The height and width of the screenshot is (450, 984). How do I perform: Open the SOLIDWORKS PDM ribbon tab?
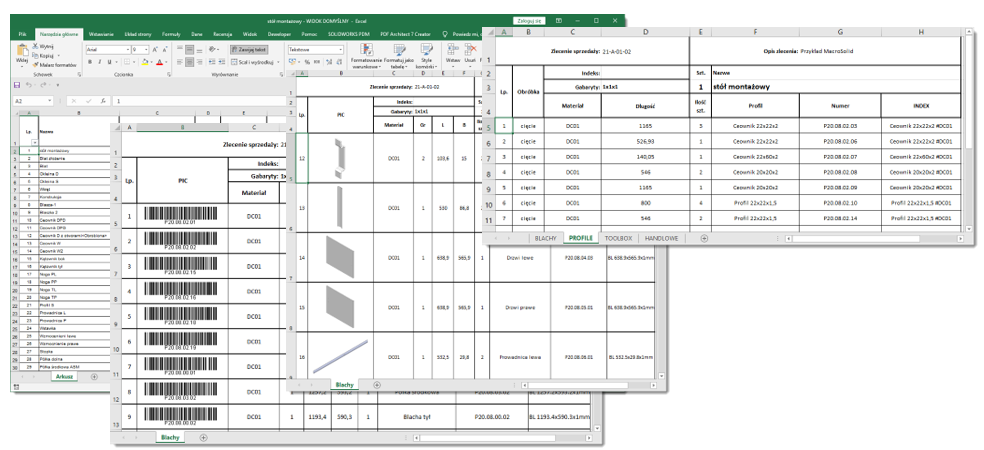coord(350,34)
